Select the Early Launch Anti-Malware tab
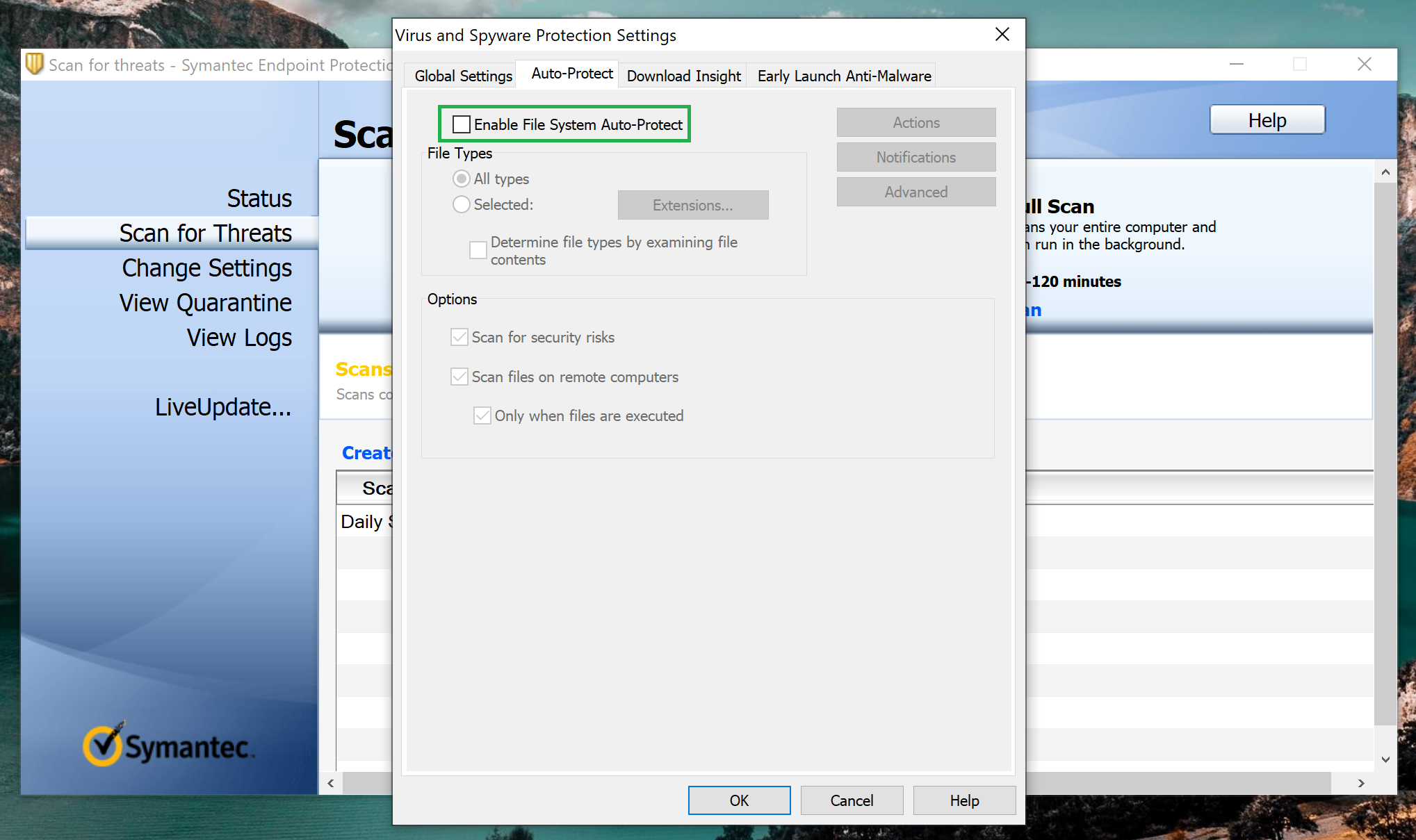Image resolution: width=1416 pixels, height=840 pixels. 843,76
